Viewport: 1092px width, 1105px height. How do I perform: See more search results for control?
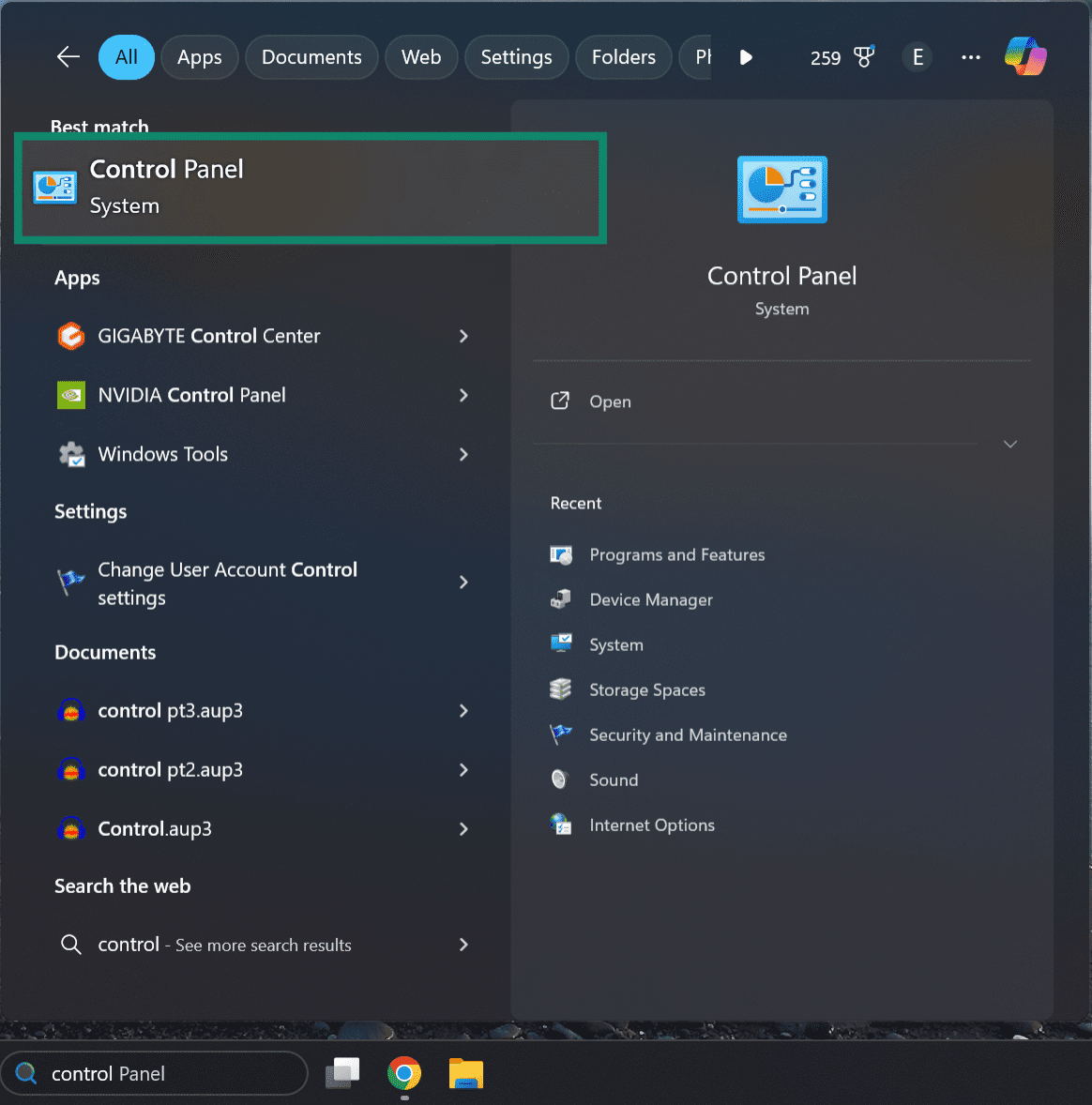223,945
